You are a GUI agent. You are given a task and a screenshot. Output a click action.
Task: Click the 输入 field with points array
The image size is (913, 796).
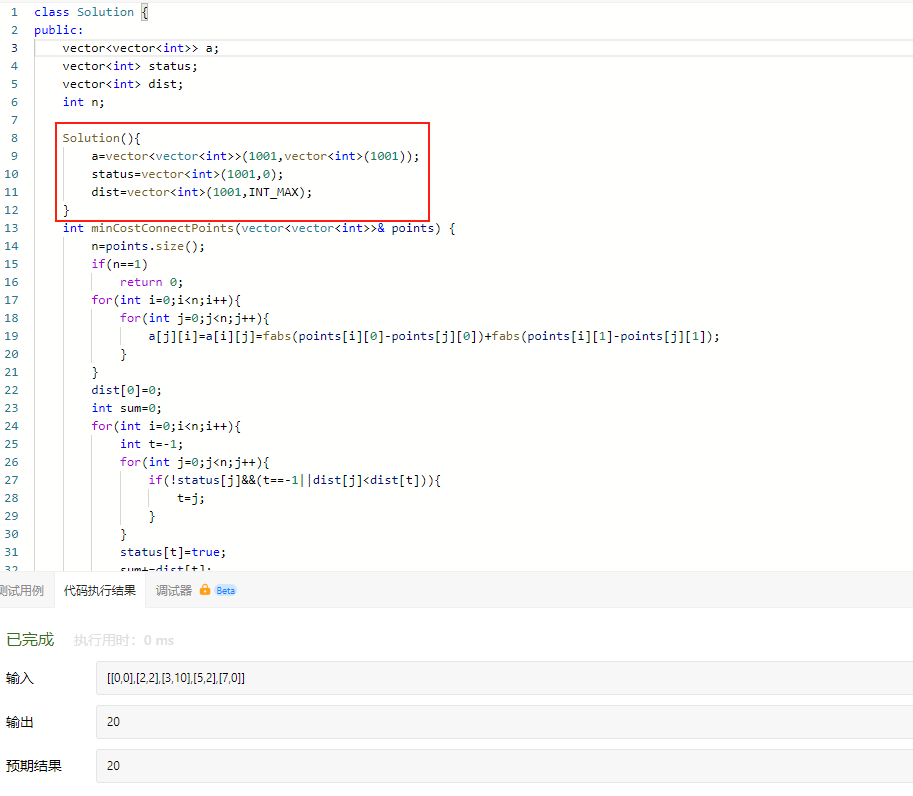tap(504, 678)
